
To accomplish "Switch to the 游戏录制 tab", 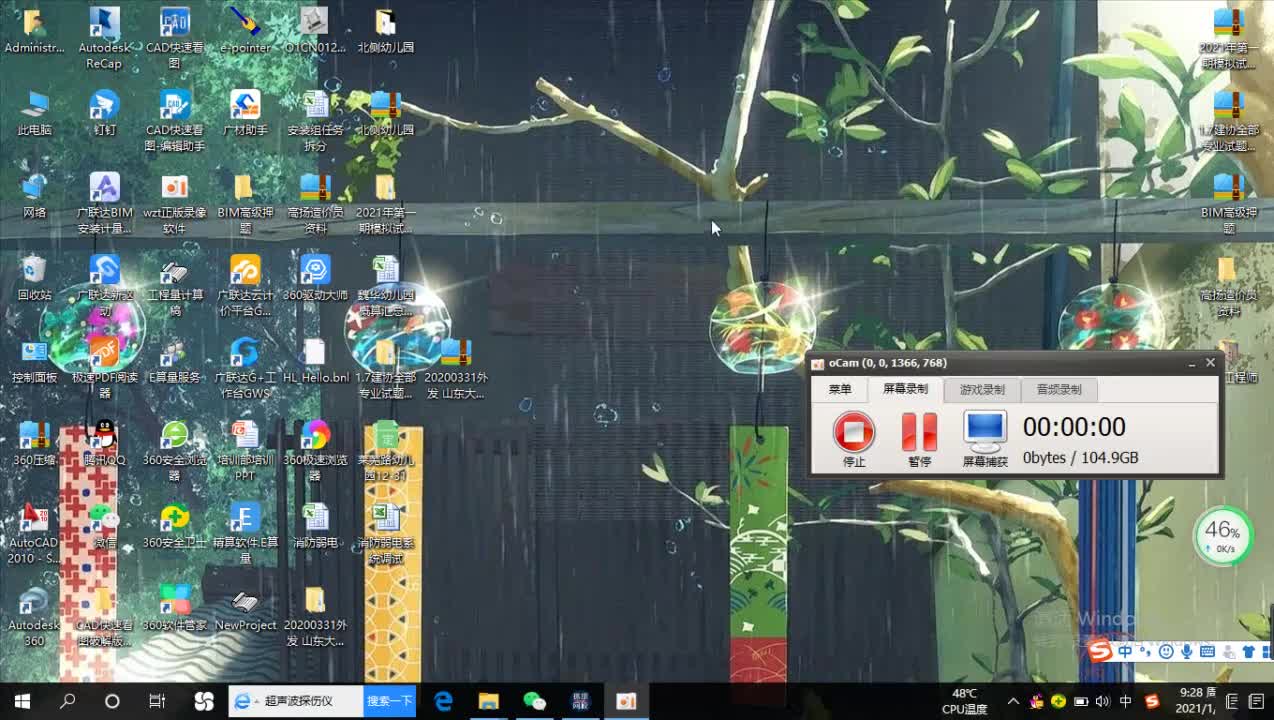I will 982,389.
